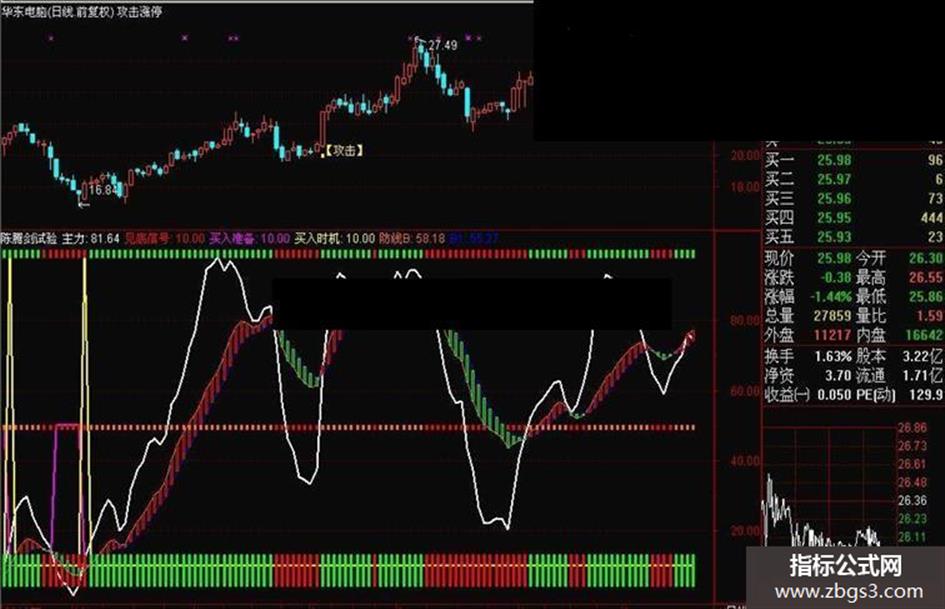Select the 买一 bid row label

(x=779, y=160)
